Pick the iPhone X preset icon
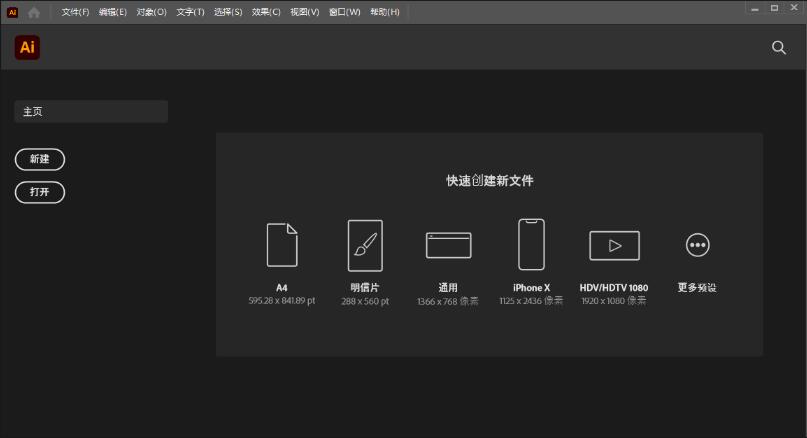 point(531,245)
